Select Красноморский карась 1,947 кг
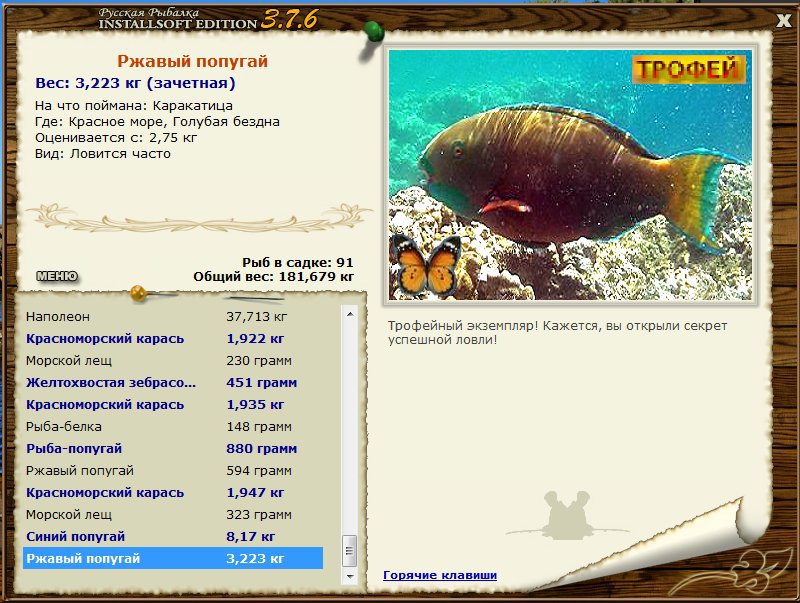Screen dimensions: 800x603 pos(173,492)
